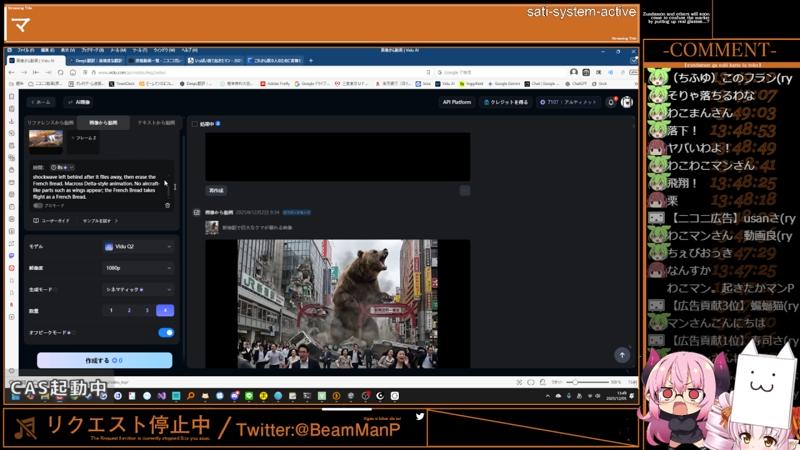The image size is (800, 450).
Task: Select quantity 4
Action: click(165, 310)
